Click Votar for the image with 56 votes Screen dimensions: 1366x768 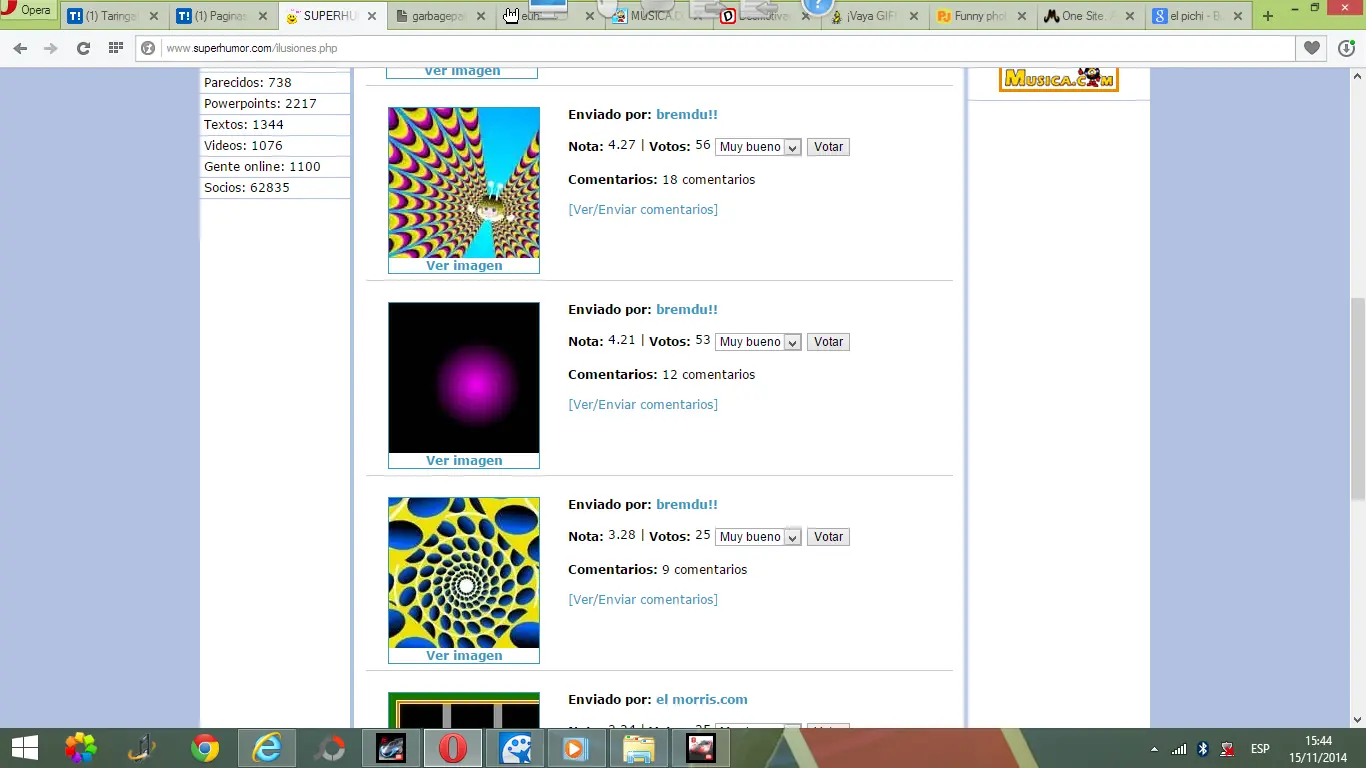[x=828, y=147]
